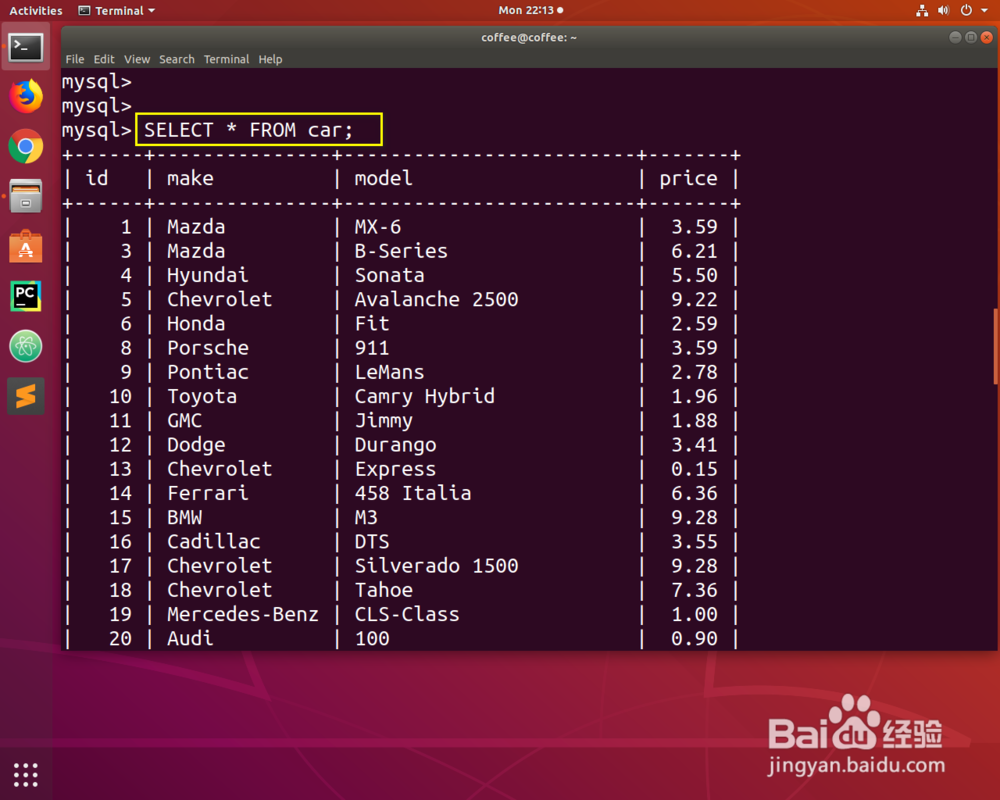Click the terminal vertical scrollbar
This screenshot has height=800, width=1000.
click(x=996, y=346)
